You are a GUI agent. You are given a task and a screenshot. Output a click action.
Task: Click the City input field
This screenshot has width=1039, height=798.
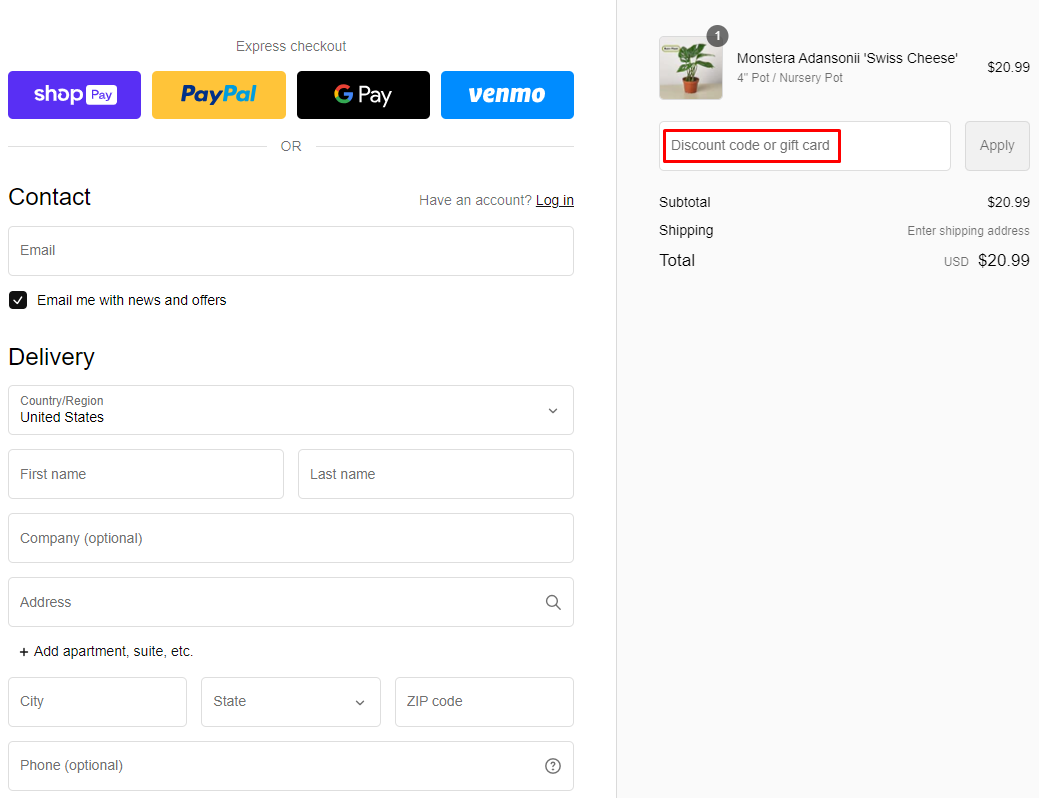click(97, 702)
